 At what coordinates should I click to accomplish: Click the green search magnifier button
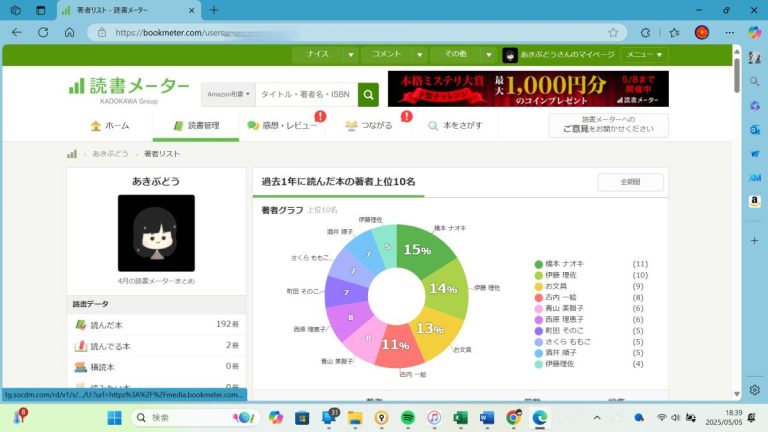click(x=369, y=95)
